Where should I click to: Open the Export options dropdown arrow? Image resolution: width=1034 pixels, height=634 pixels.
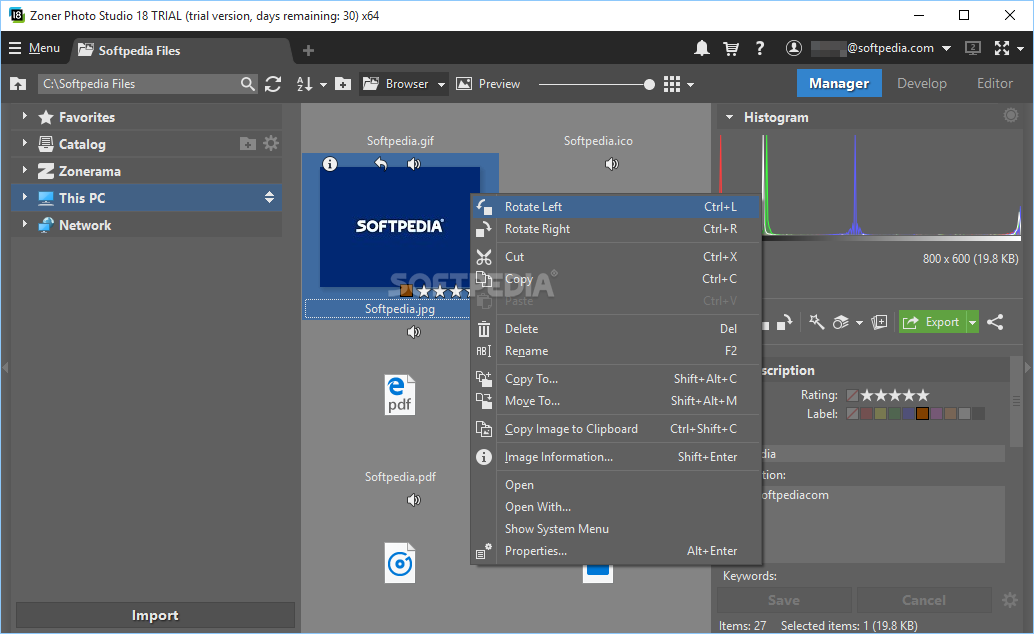coord(973,322)
